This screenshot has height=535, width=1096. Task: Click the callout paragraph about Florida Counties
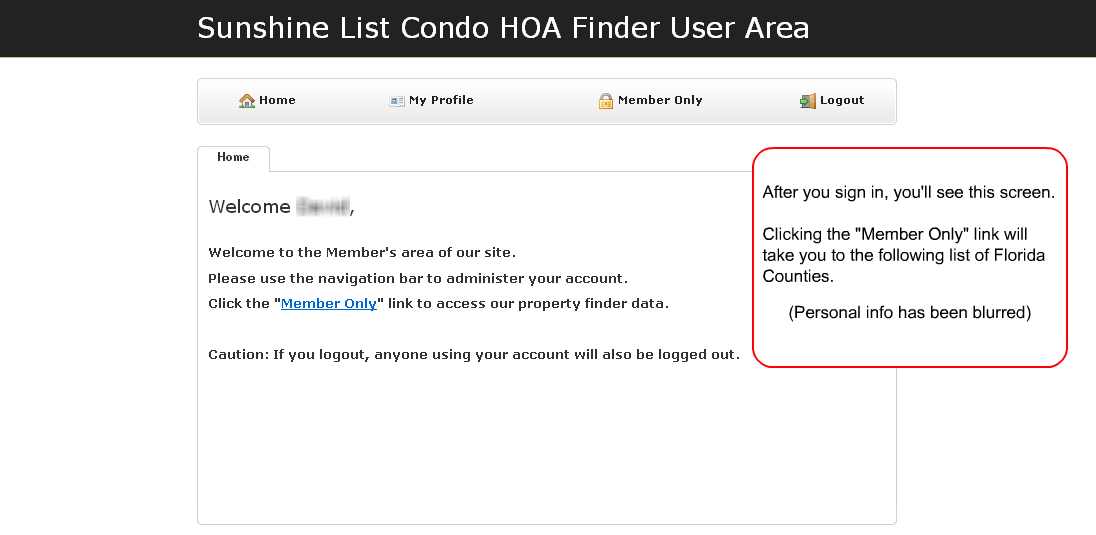coord(903,255)
